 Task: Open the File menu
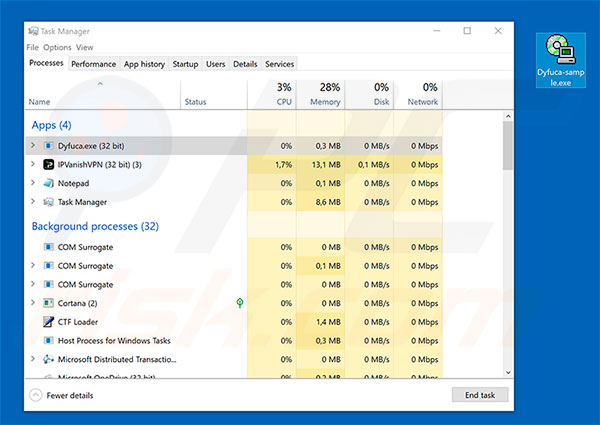coord(33,47)
